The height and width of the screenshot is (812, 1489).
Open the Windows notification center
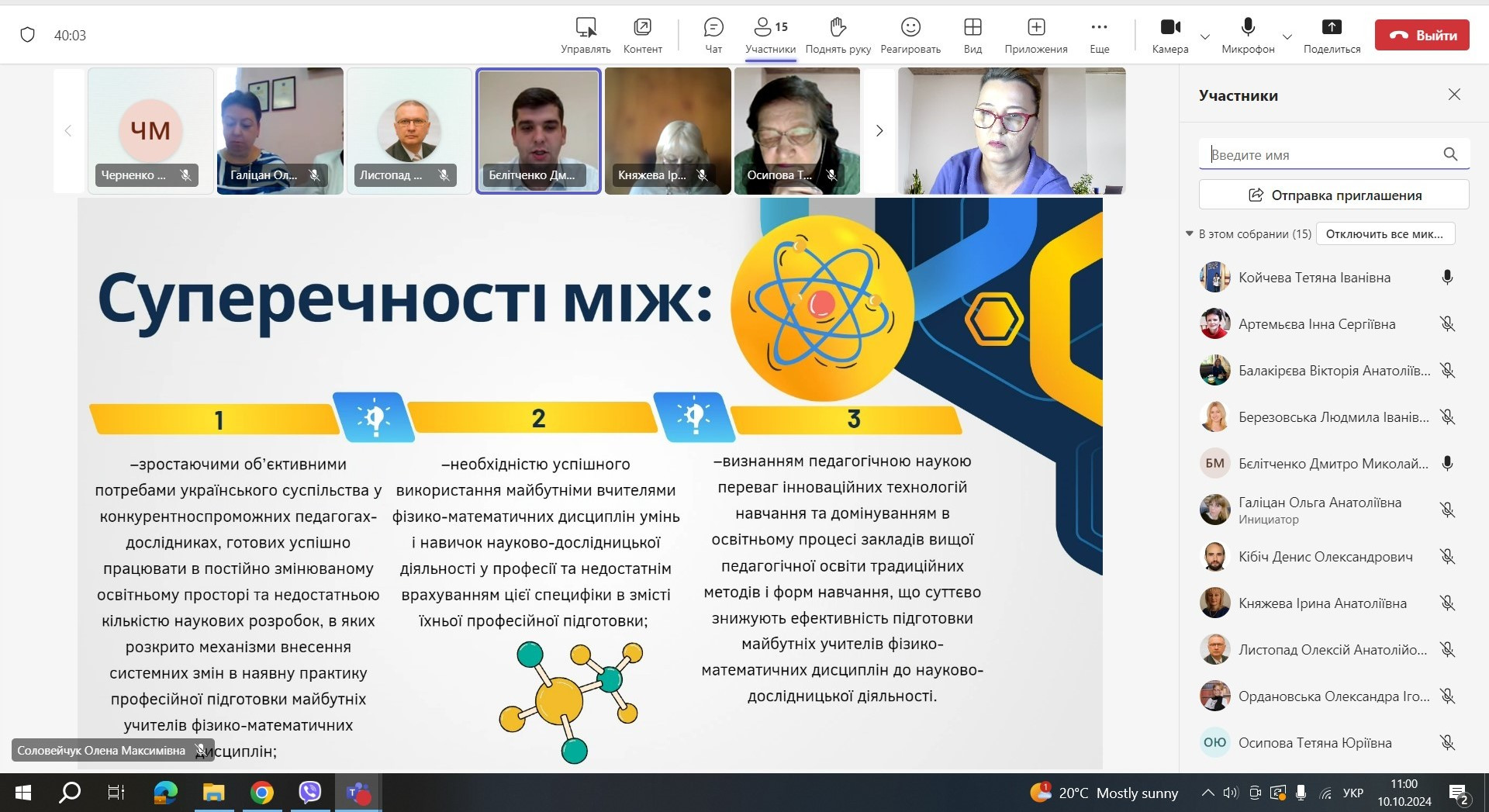1460,793
